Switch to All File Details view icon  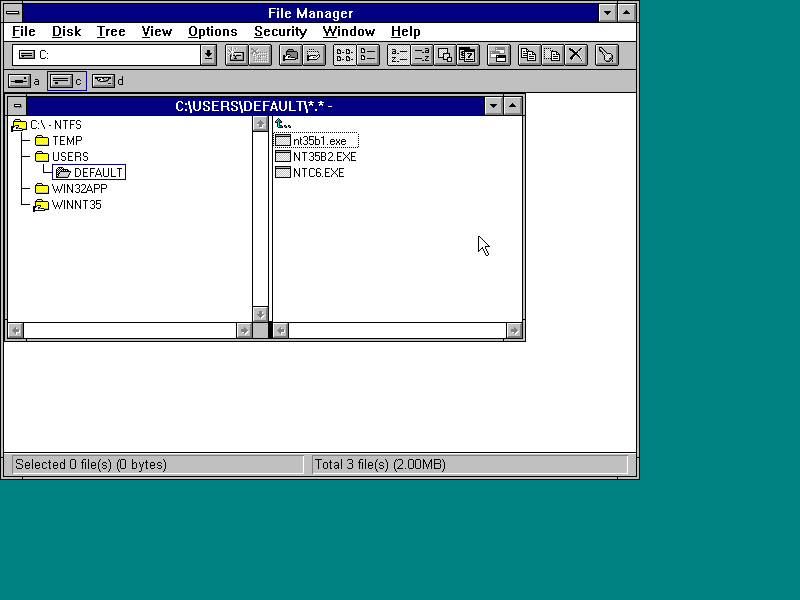tap(368, 55)
